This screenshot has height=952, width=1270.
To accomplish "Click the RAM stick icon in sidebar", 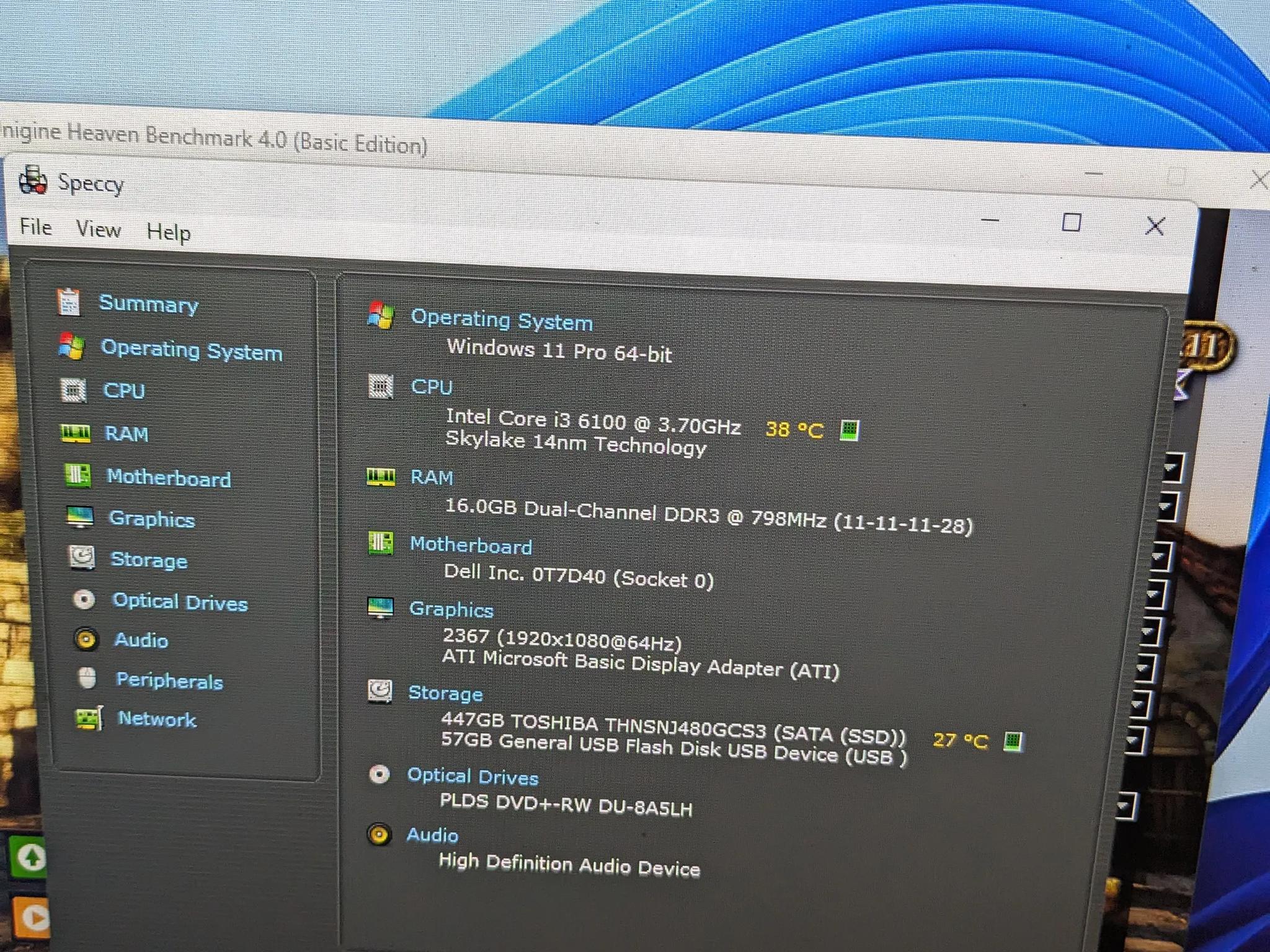I will (76, 433).
